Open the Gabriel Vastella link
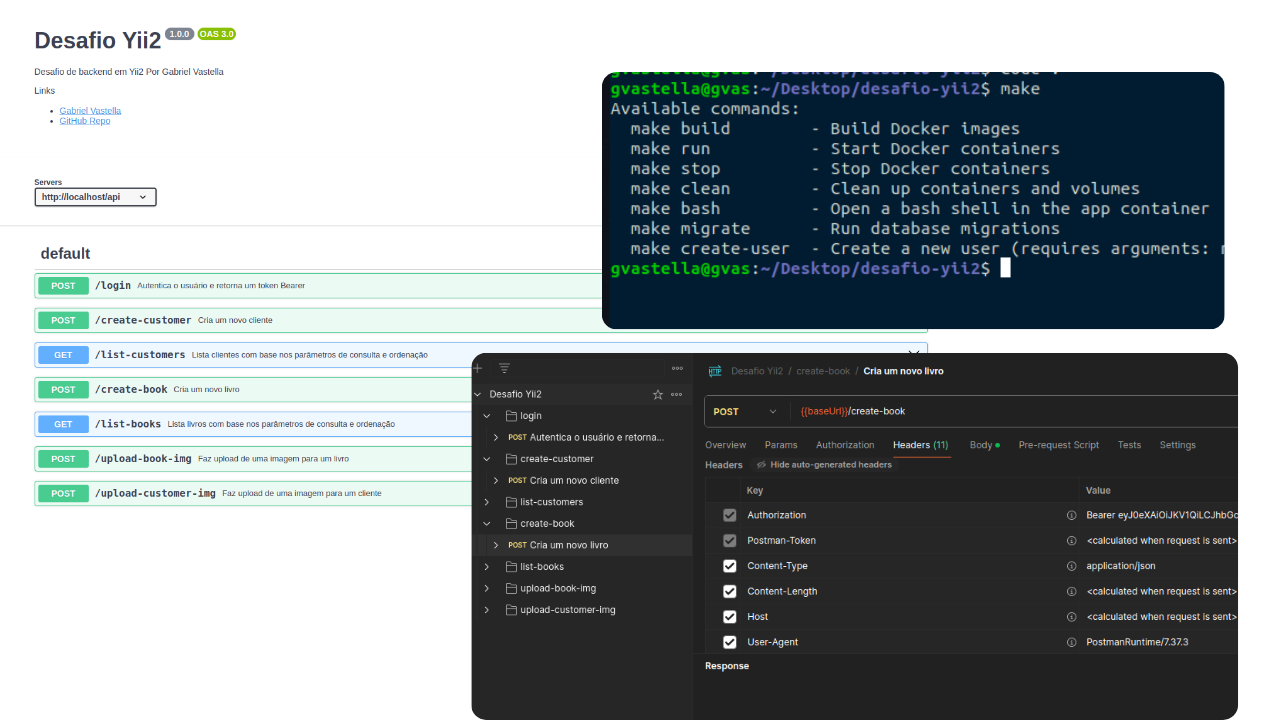 (90, 111)
